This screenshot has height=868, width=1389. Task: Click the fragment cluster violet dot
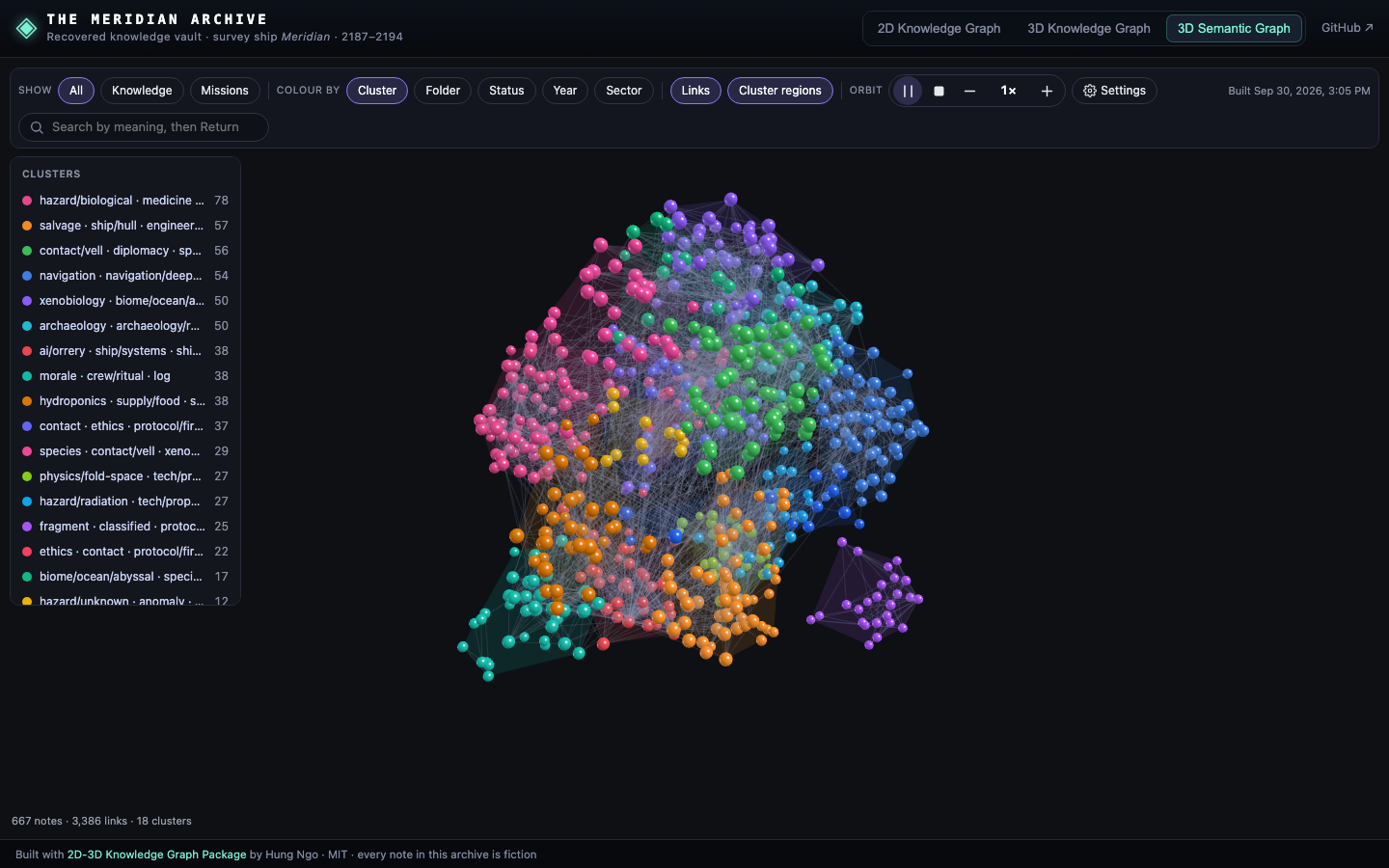pos(27,527)
